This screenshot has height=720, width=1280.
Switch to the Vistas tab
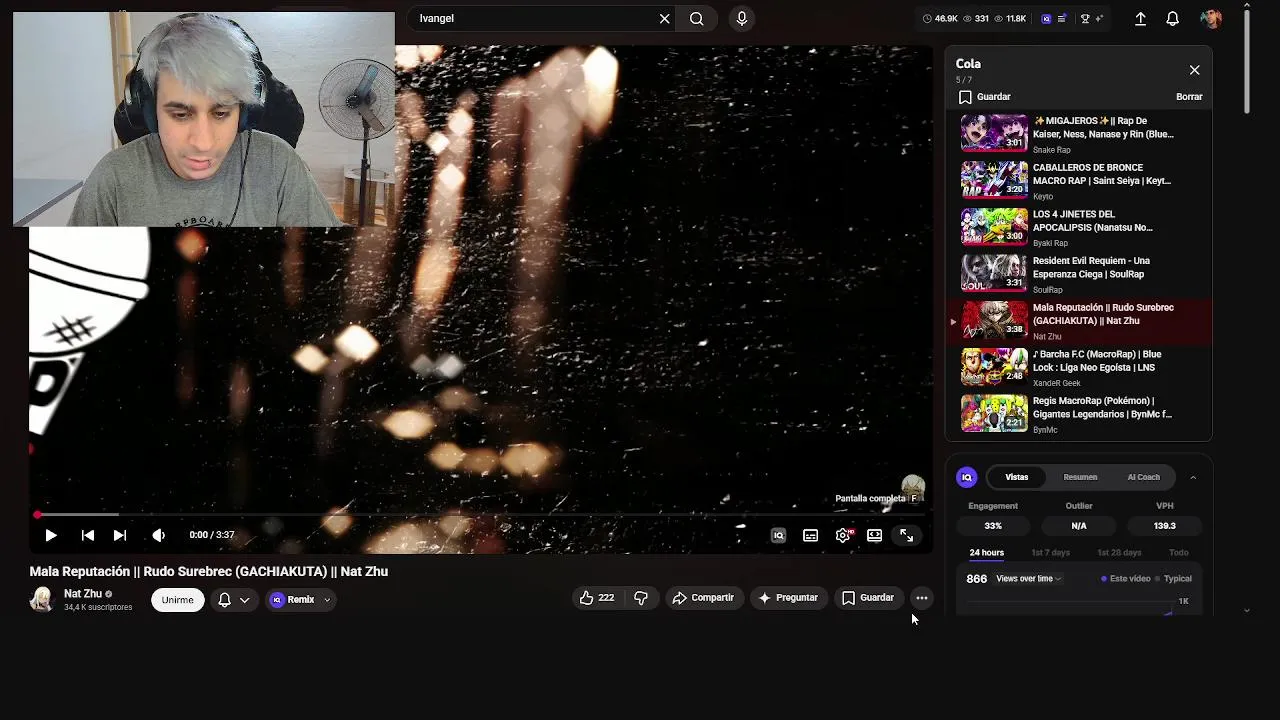coord(1016,477)
